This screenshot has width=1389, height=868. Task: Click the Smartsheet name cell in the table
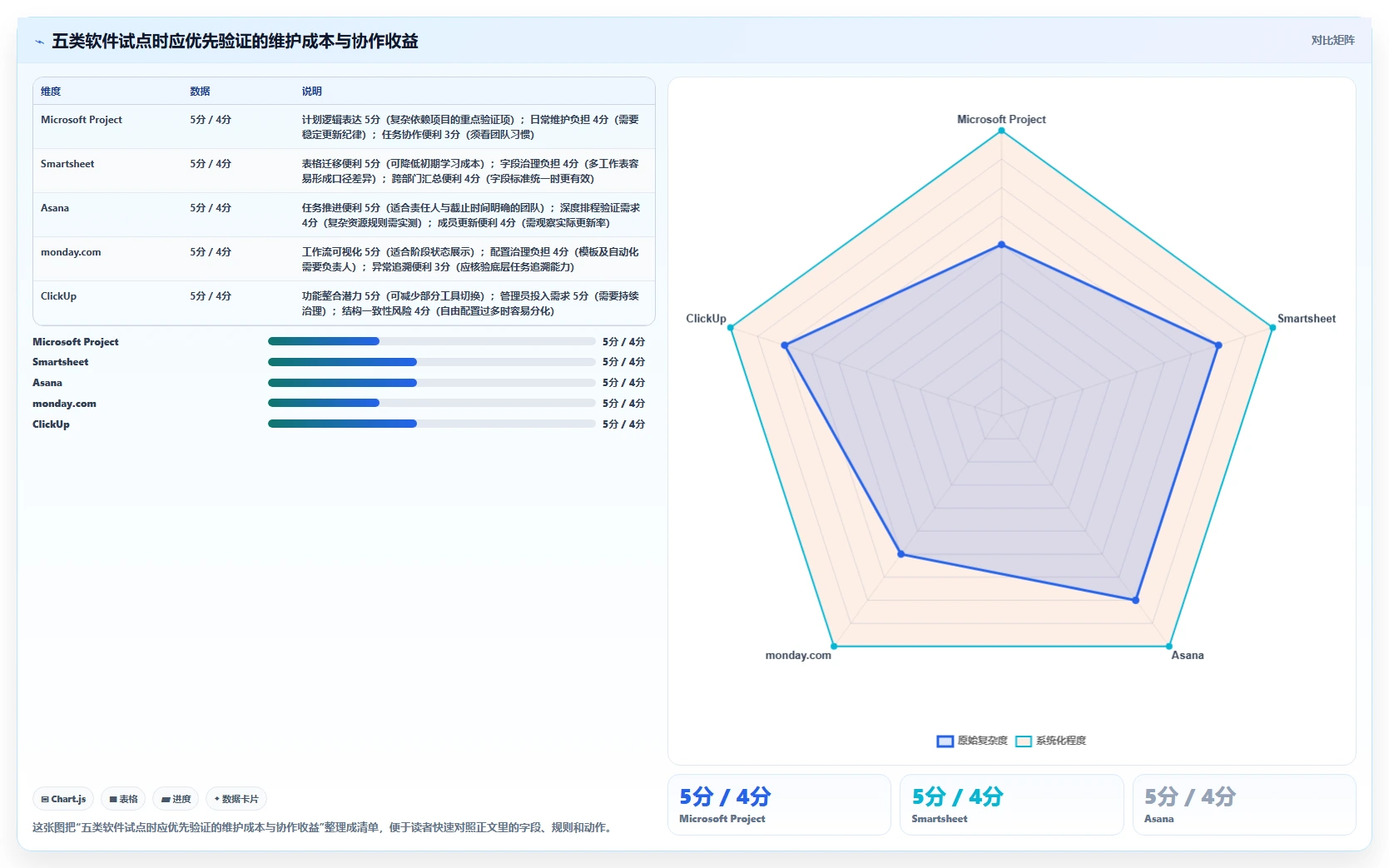(67, 164)
